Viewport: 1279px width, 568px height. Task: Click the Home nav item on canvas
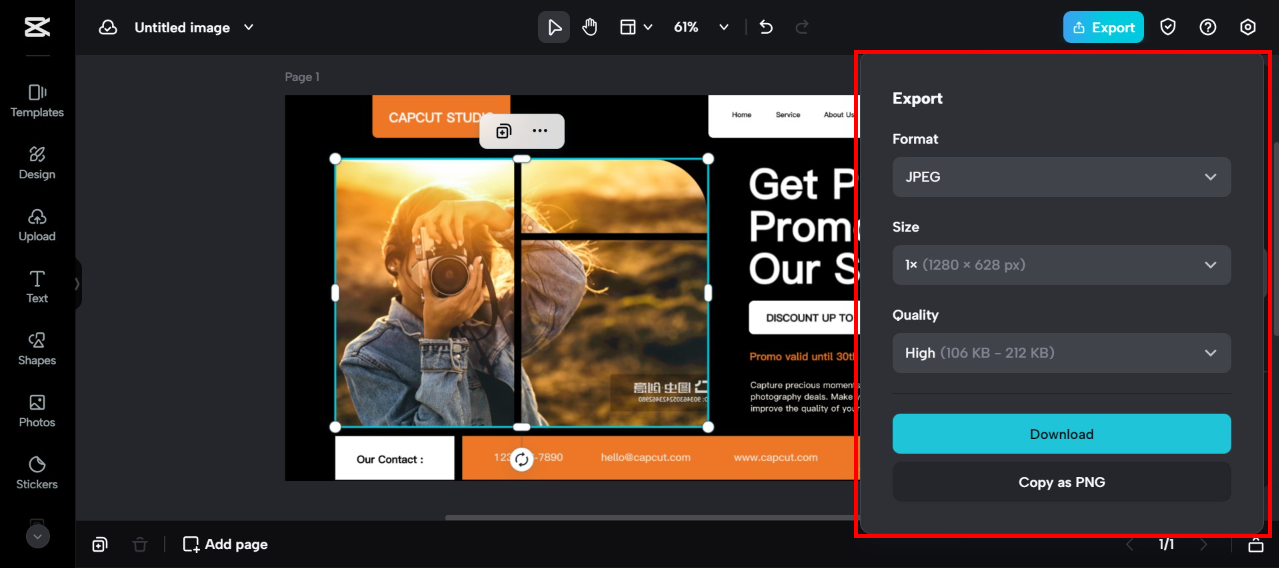741,115
